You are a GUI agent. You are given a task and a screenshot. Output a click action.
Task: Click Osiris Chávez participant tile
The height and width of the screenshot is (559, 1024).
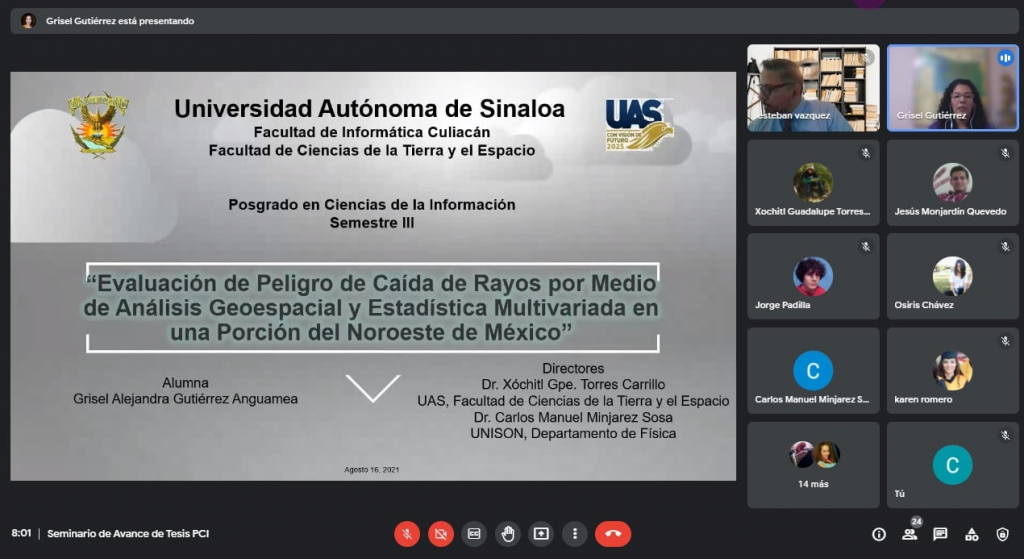pyautogui.click(x=953, y=276)
